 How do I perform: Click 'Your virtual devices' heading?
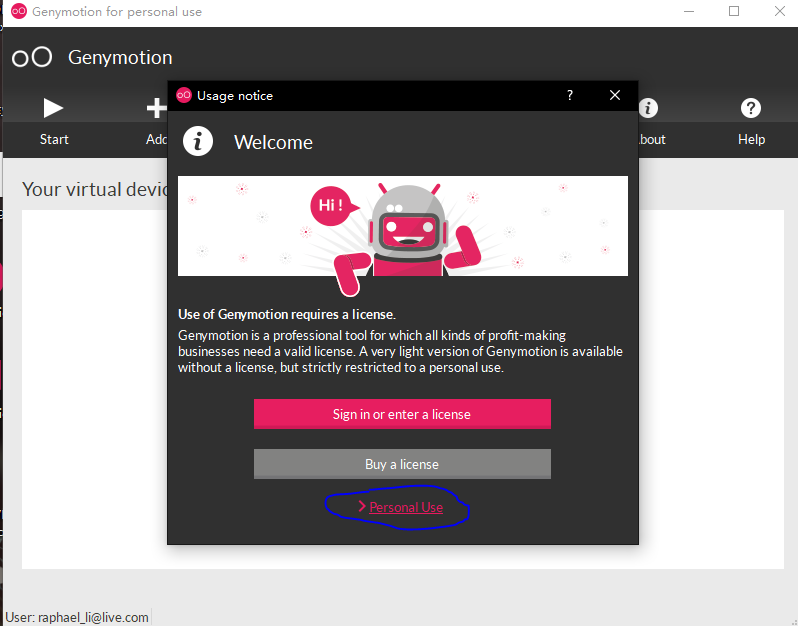tap(95, 189)
